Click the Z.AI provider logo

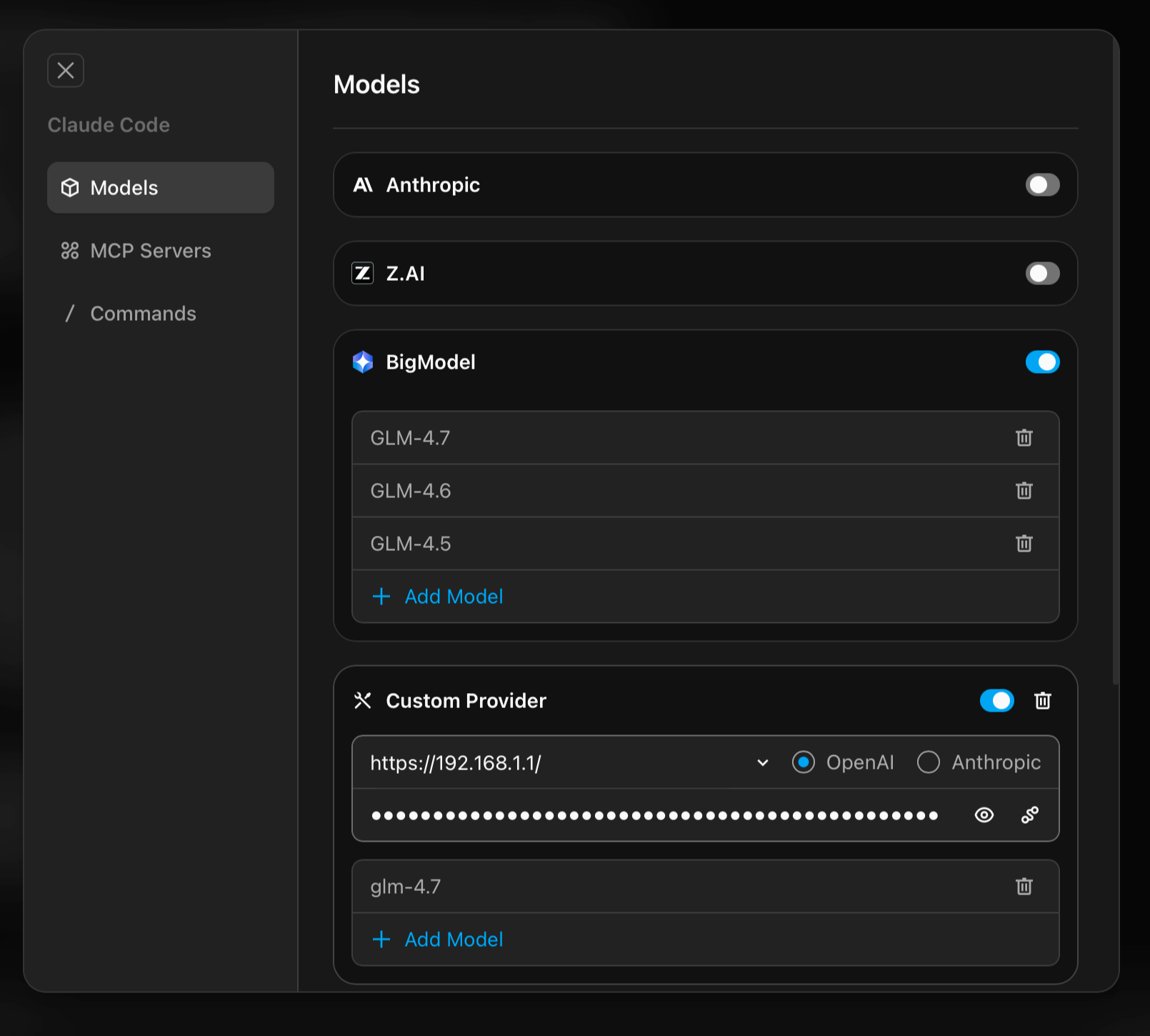coord(363,274)
